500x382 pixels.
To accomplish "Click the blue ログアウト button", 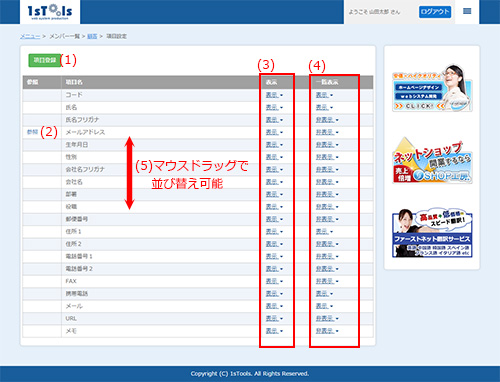I will (x=435, y=12).
